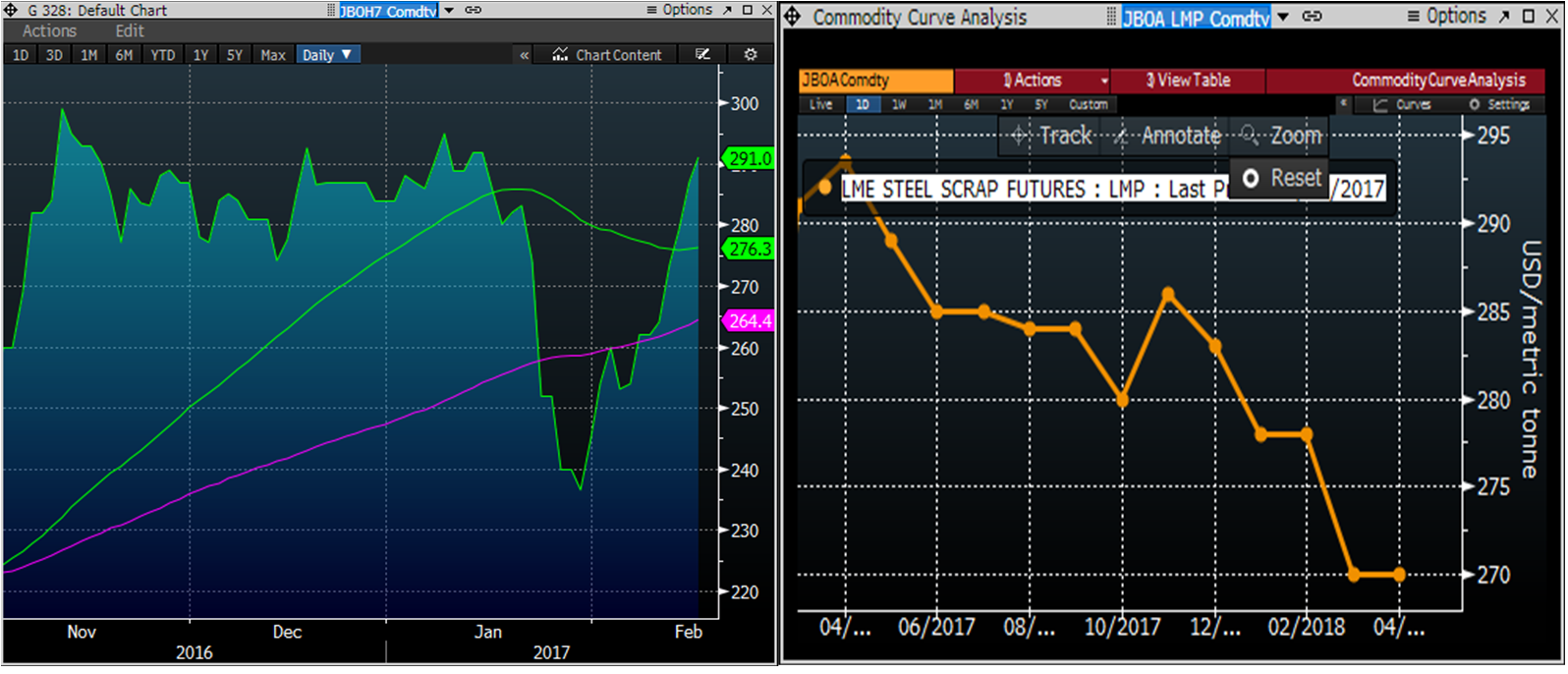Click the JBOA Comdty orange input field
The image size is (1568, 674).
[875, 81]
